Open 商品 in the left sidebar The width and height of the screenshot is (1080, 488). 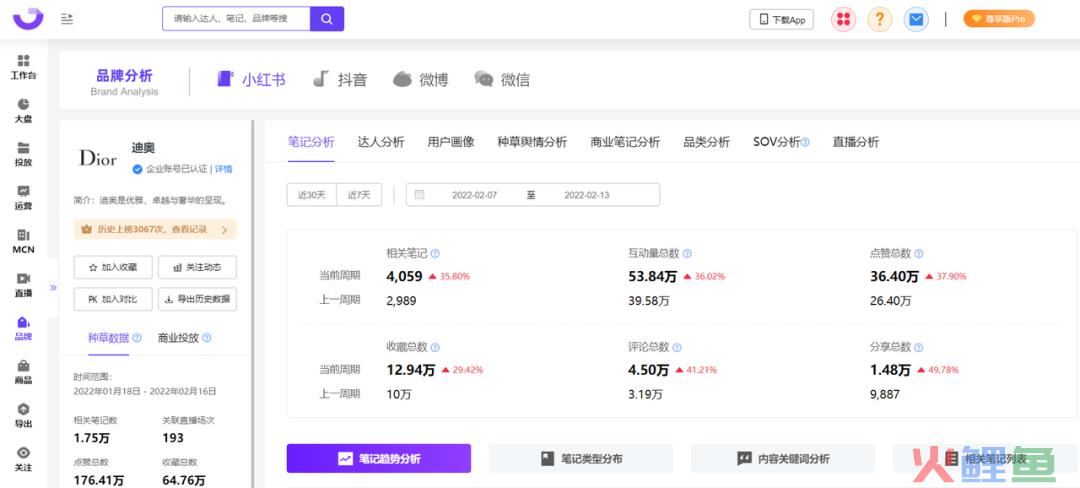[x=23, y=372]
